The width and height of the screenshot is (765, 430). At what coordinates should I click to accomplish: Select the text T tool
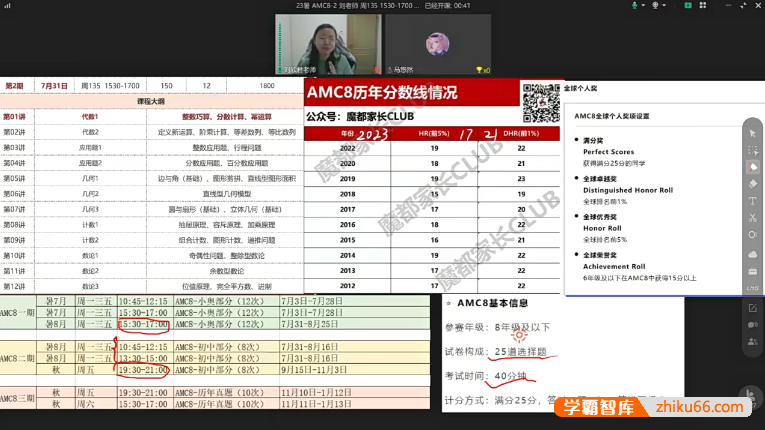coord(752,201)
